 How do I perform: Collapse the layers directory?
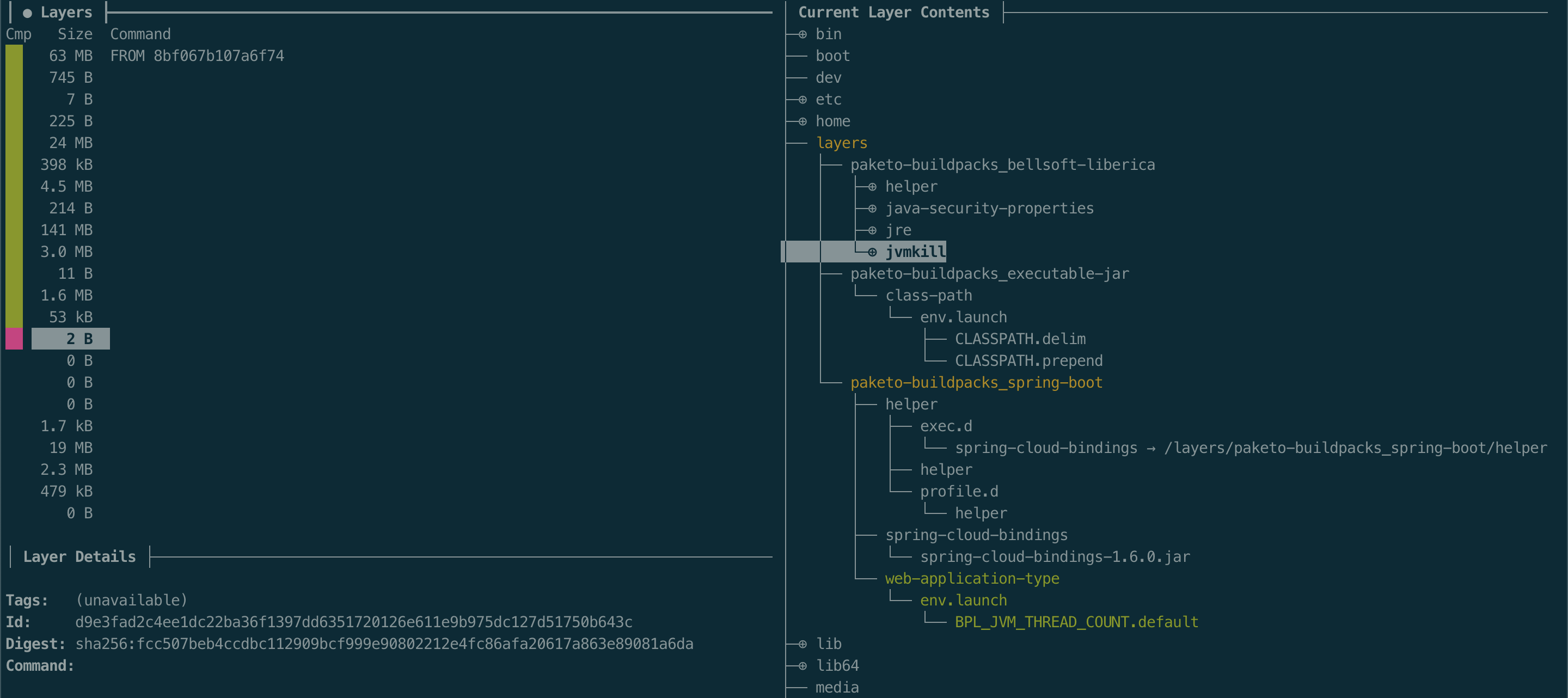841,143
